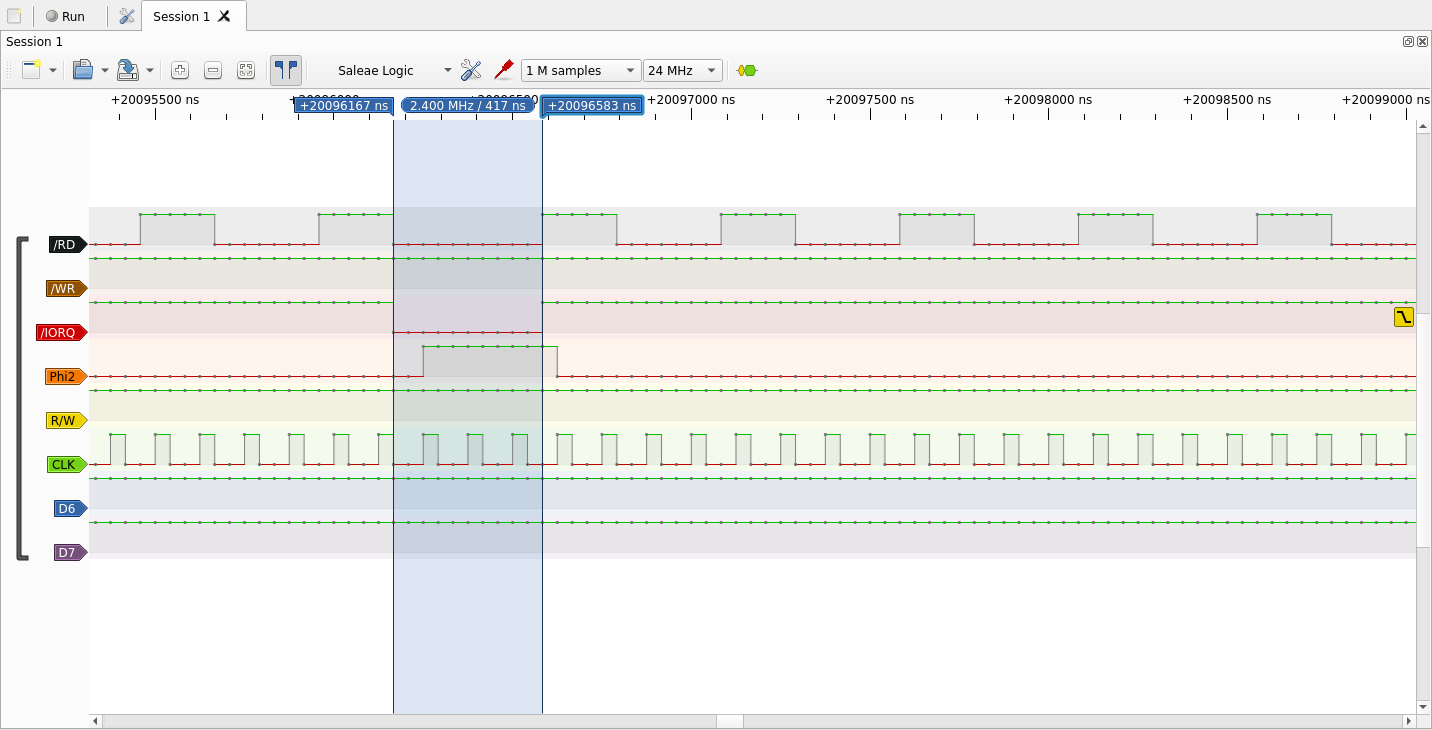Expand the save options dropdown arrow
Image resolution: width=1432 pixels, height=730 pixels.
coord(150,70)
